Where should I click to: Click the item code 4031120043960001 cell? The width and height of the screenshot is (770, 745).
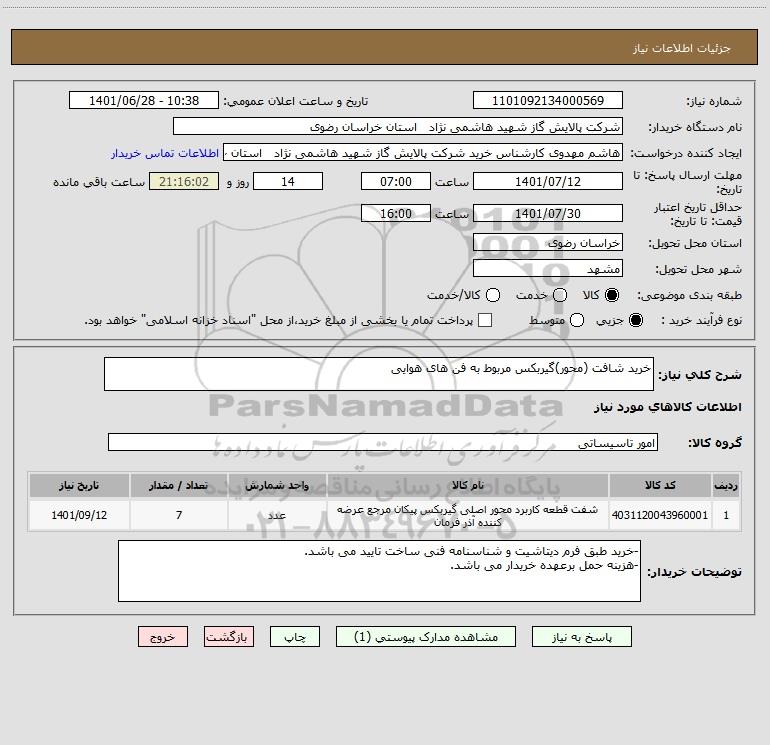660,515
